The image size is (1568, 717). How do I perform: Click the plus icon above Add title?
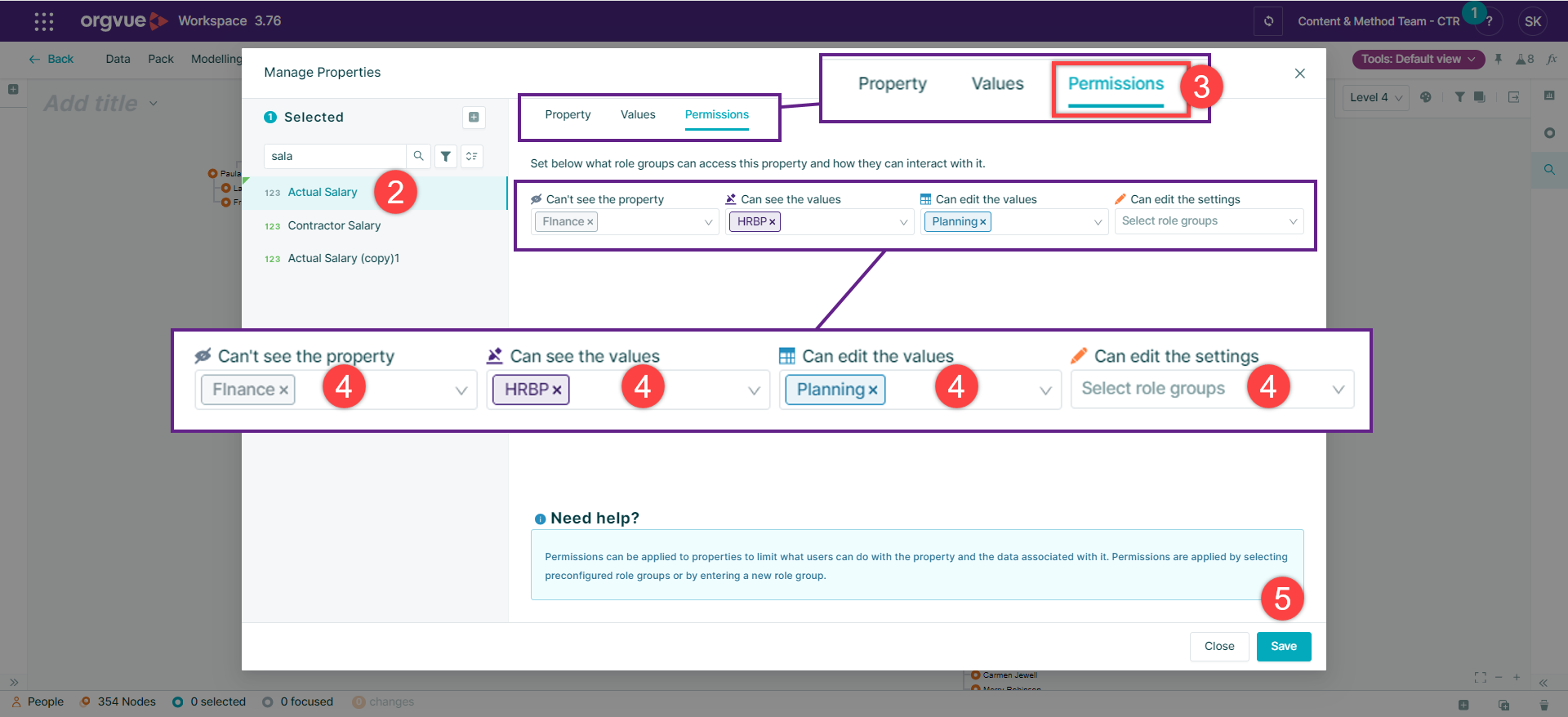13,89
